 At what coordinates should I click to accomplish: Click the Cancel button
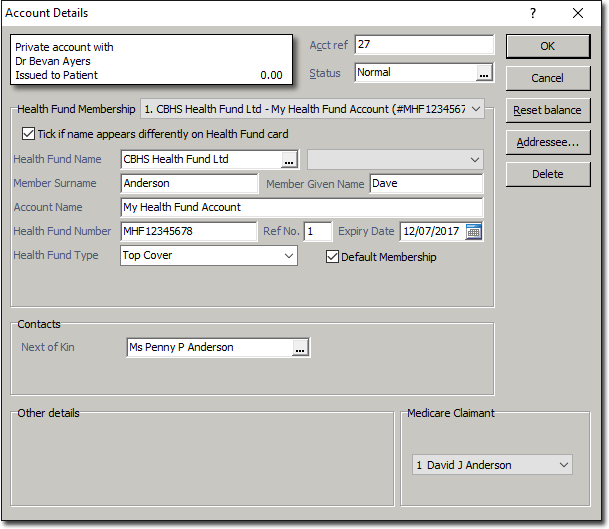point(547,78)
